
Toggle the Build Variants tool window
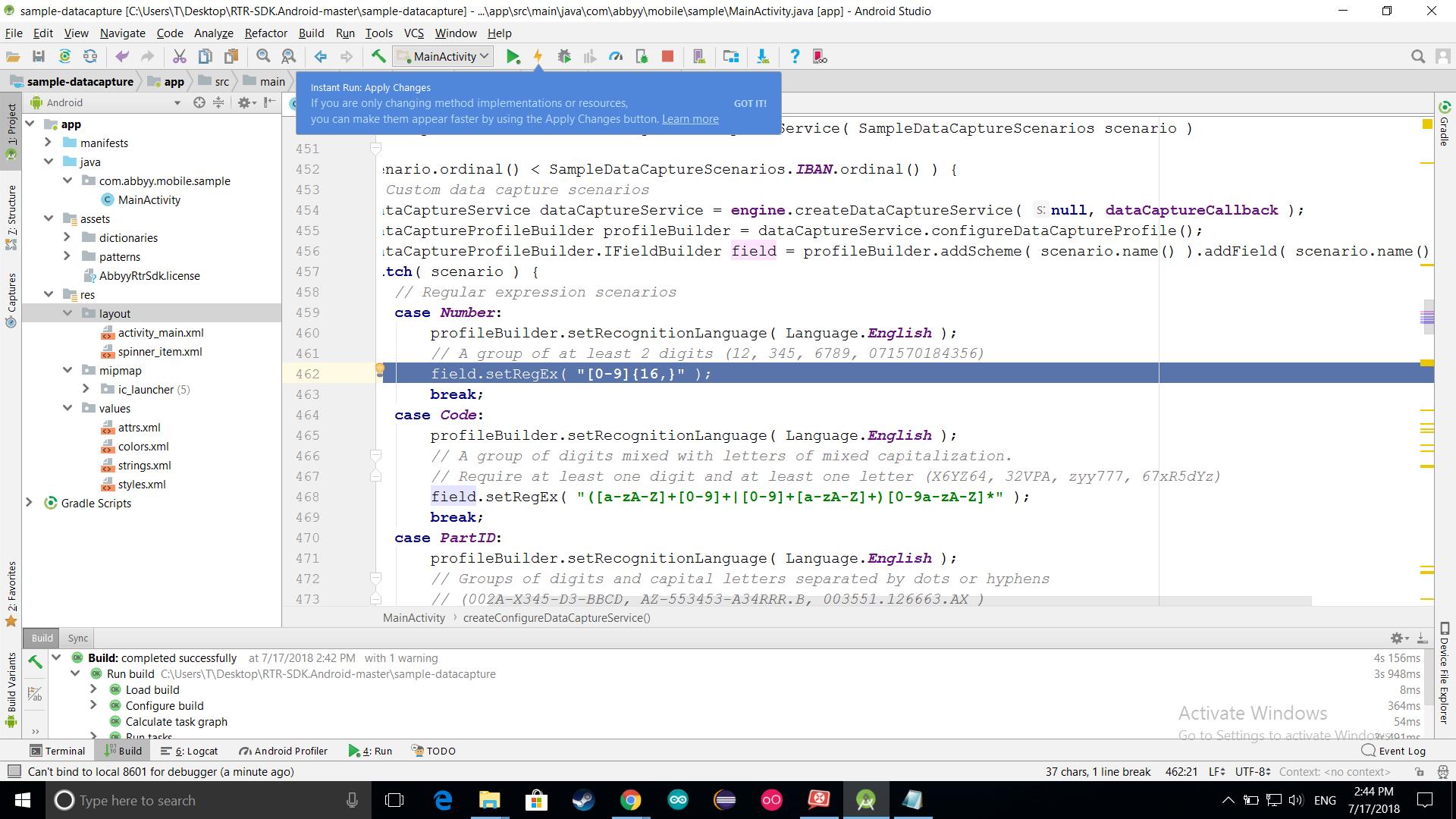tap(11, 689)
